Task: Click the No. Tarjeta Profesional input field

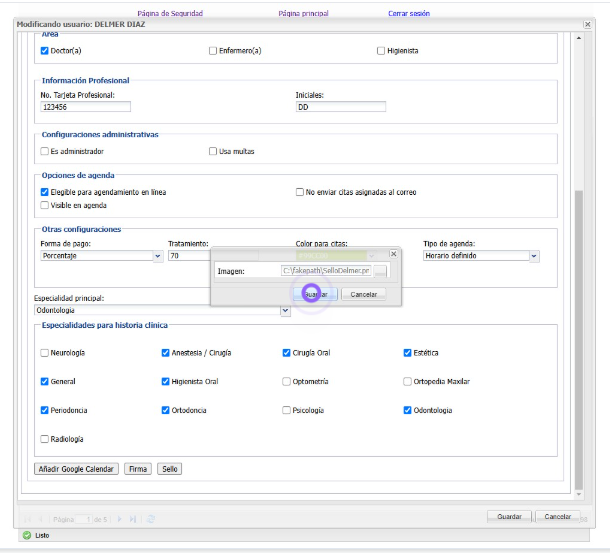Action: click(85, 107)
